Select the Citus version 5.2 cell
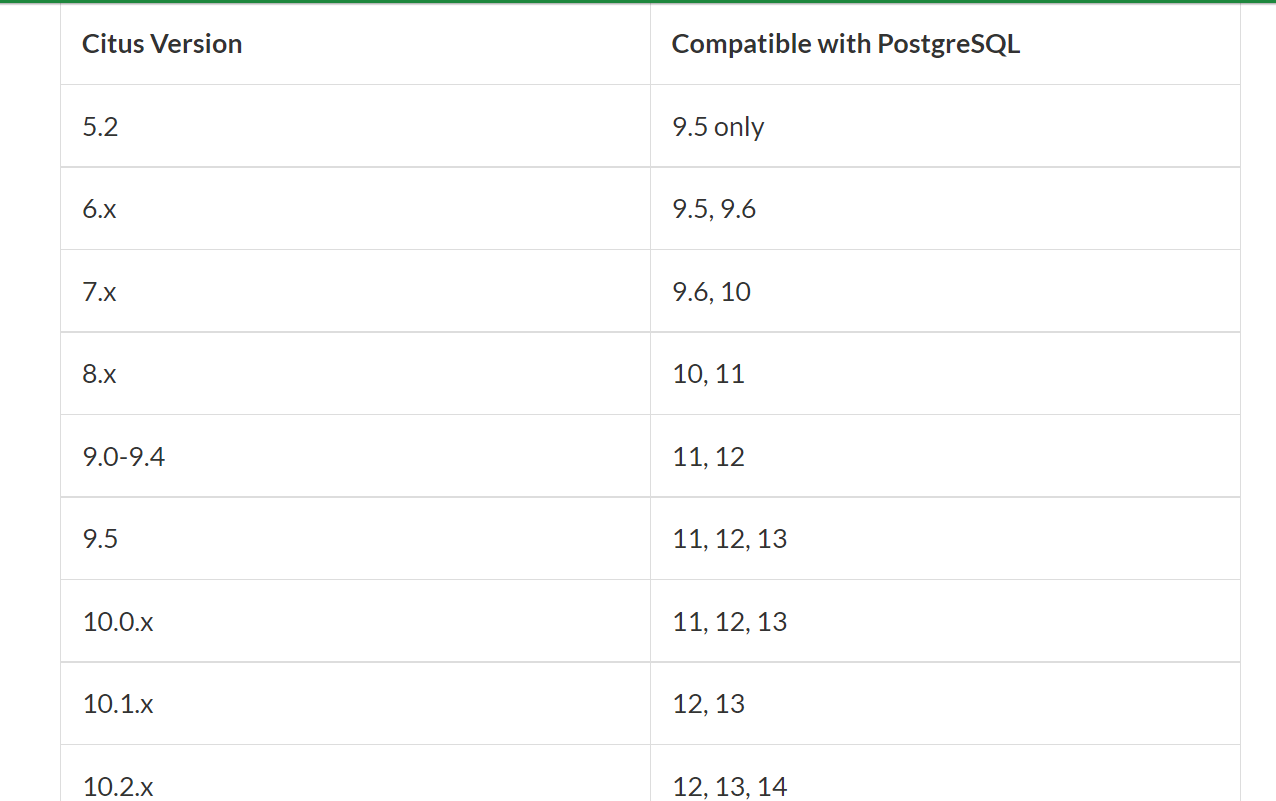Viewport: 1276px width, 801px height. point(101,127)
